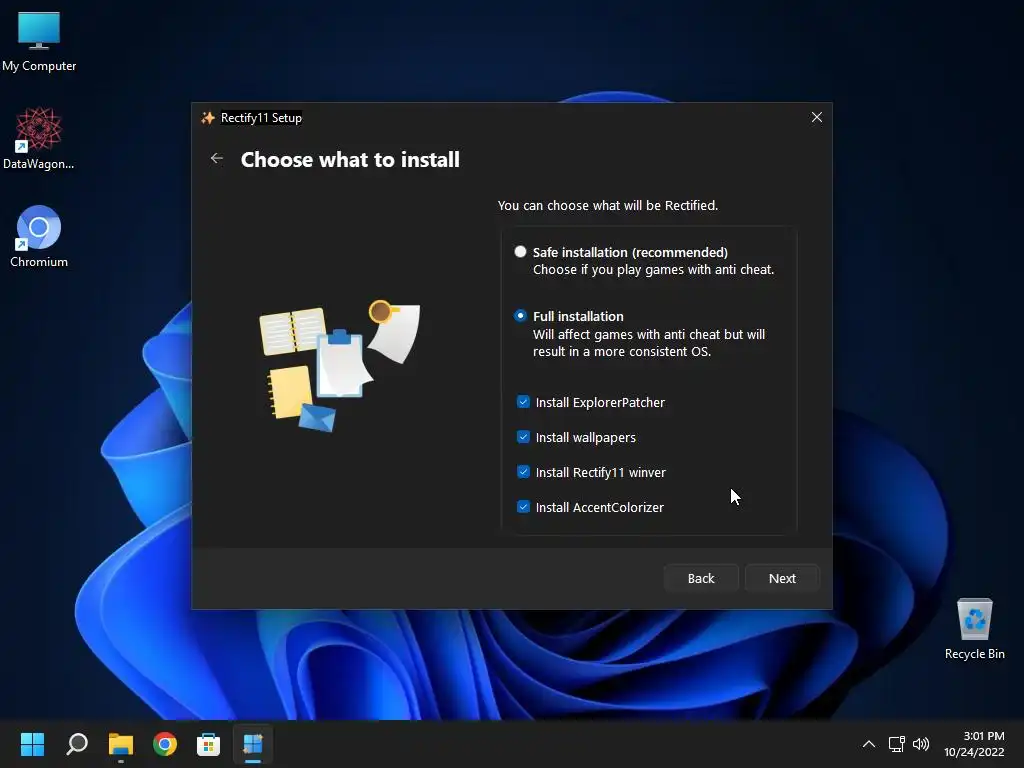Click the network tray icon

[x=896, y=744]
